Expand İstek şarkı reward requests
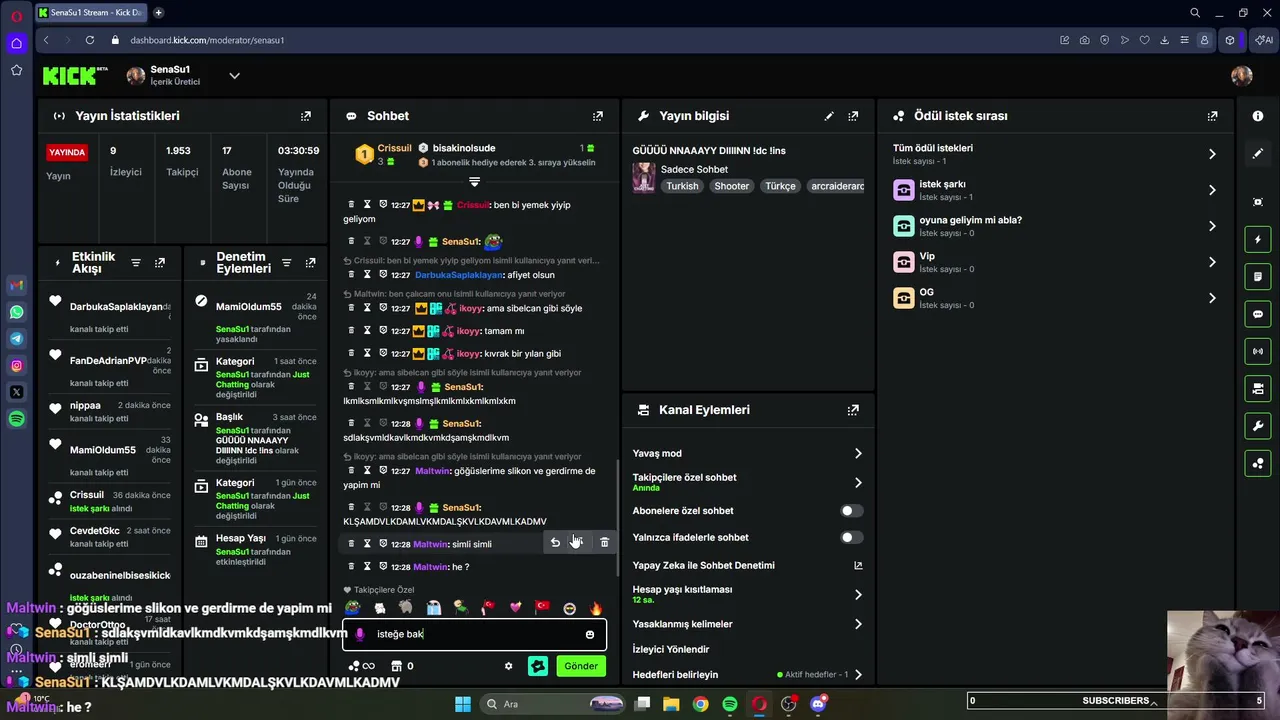Viewport: 1280px width, 720px height. pyautogui.click(x=1212, y=190)
